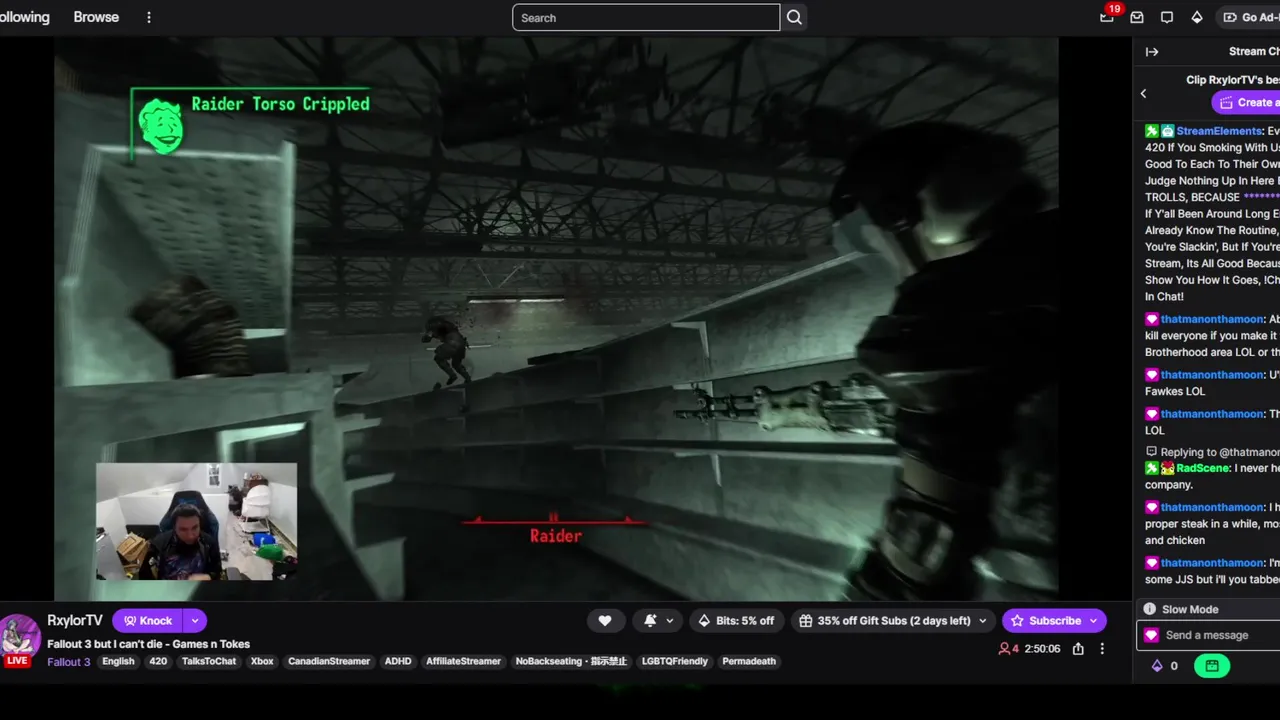Click the bits balance icon below chat

tap(1157, 665)
